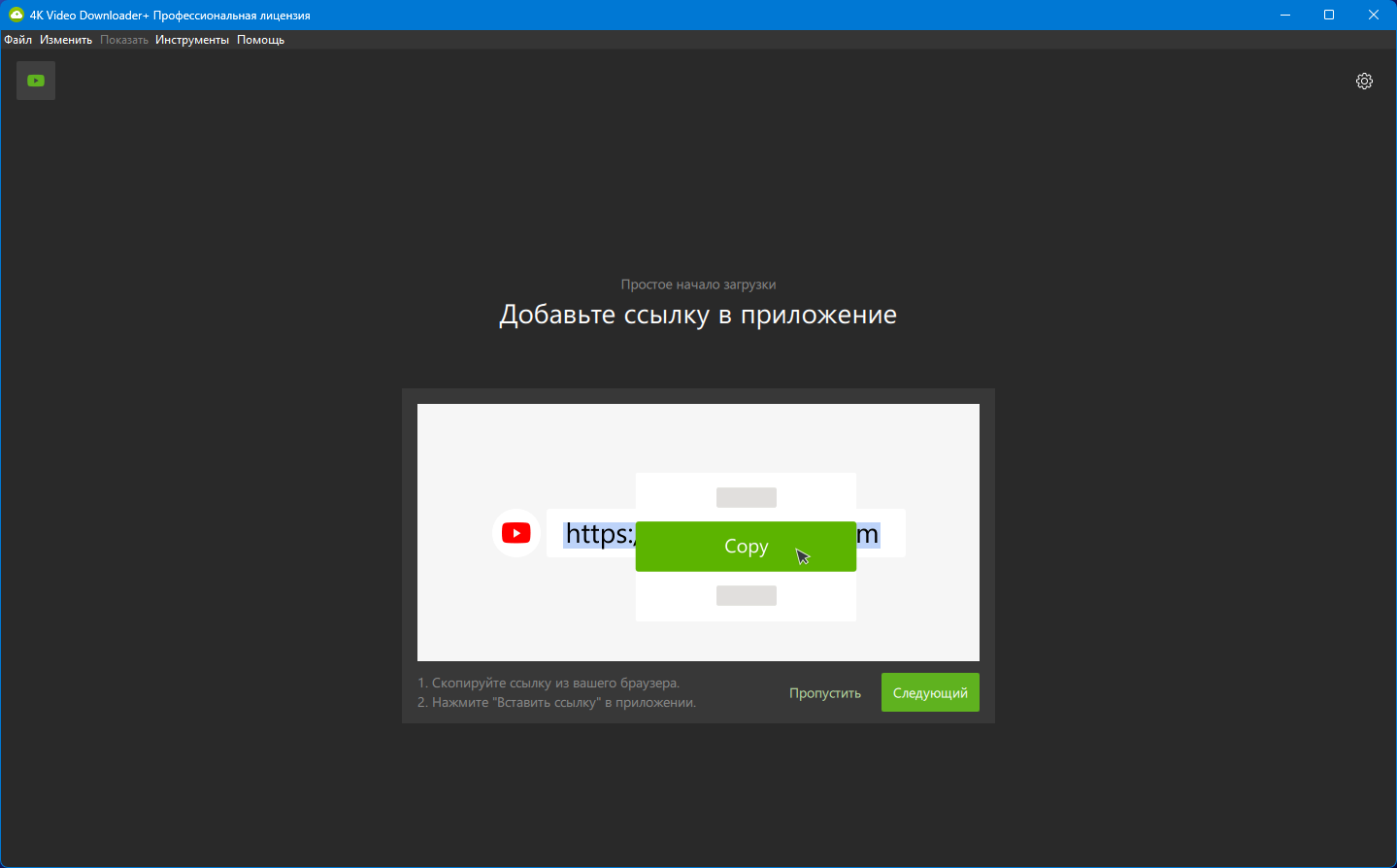
Task: Click the greyed-out Показать menu
Action: [x=124, y=40]
